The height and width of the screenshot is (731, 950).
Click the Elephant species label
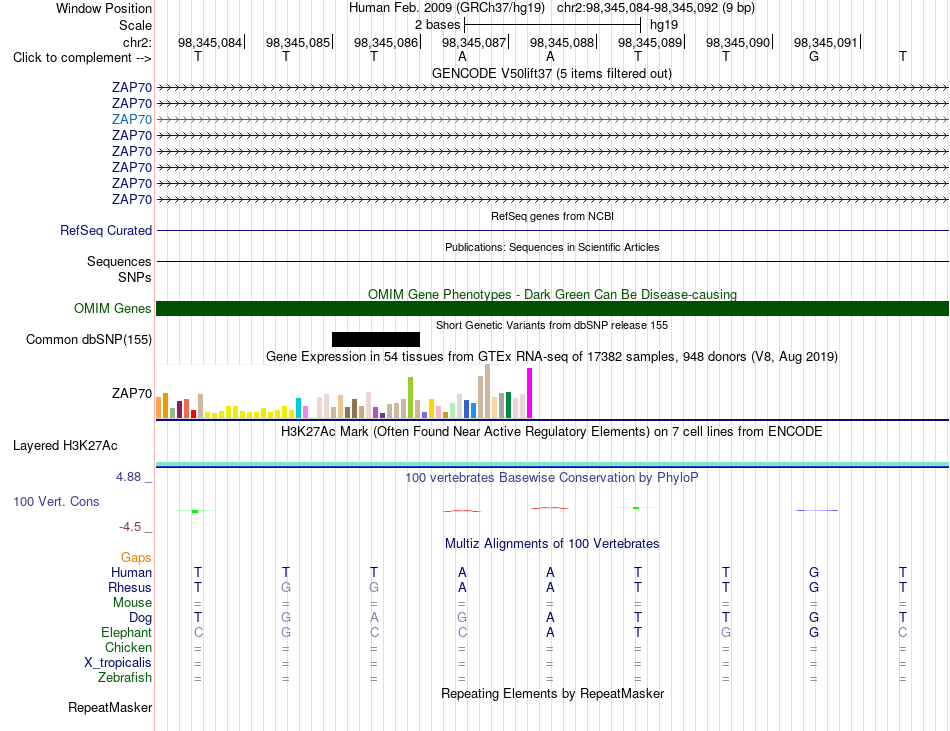coord(126,632)
